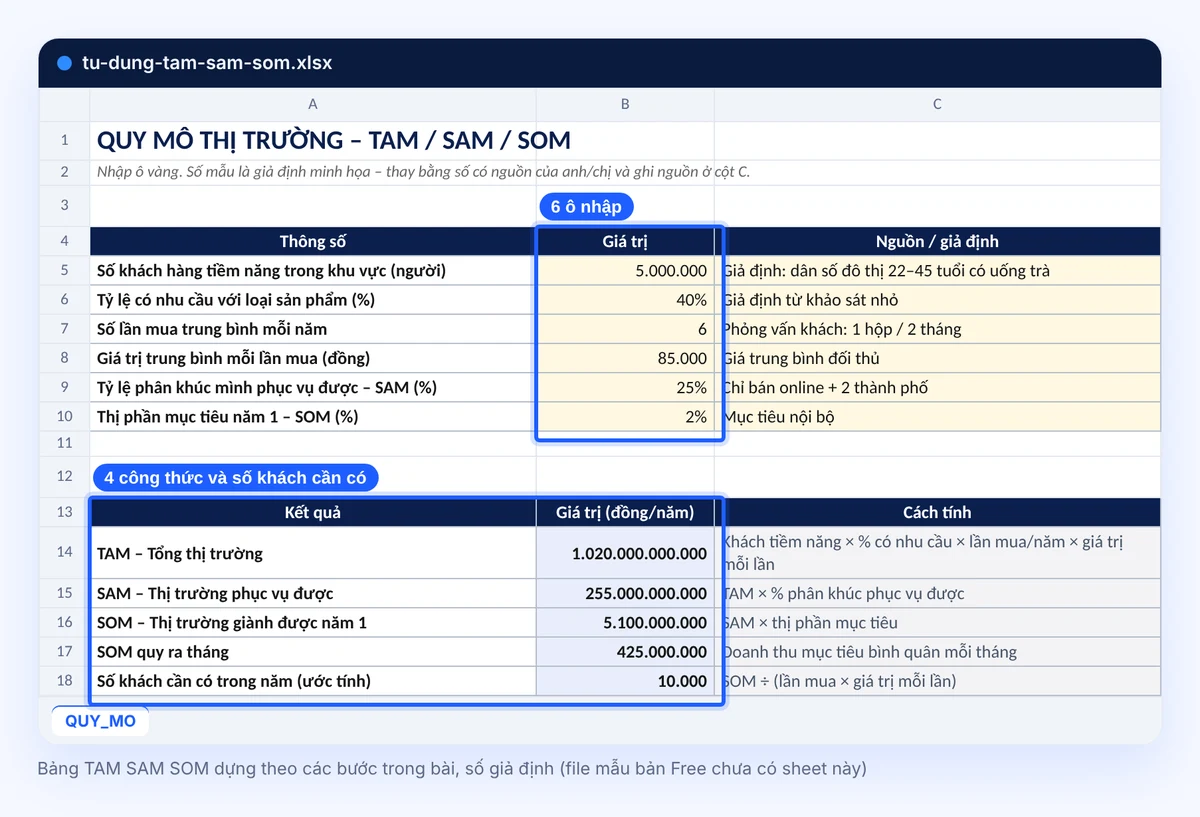Select input cell with value 6
This screenshot has height=817, width=1200.
pos(625,329)
